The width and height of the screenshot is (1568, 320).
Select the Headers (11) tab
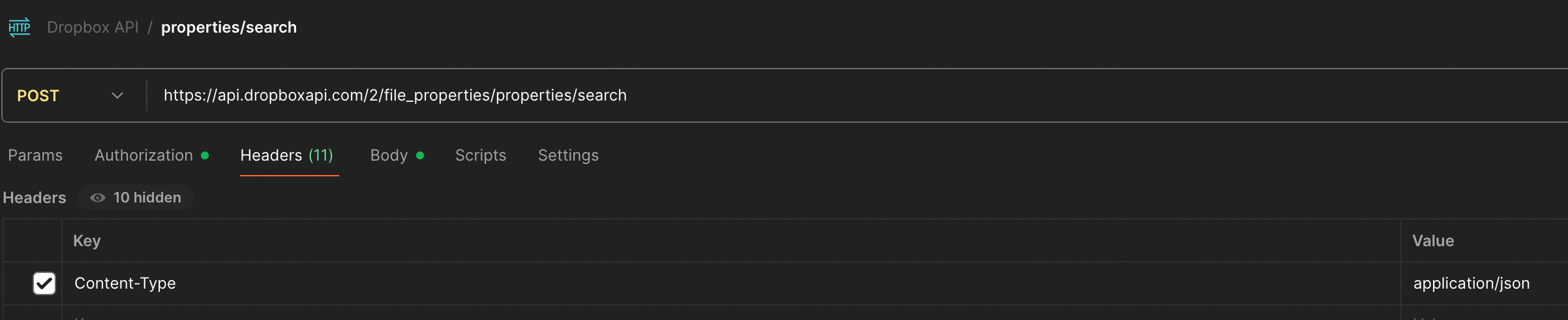pos(286,155)
